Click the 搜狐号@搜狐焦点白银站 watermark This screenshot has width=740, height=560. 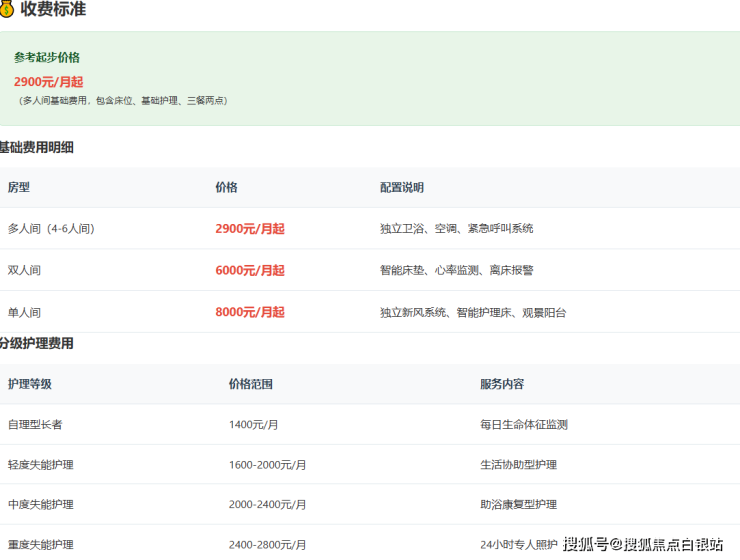643,544
